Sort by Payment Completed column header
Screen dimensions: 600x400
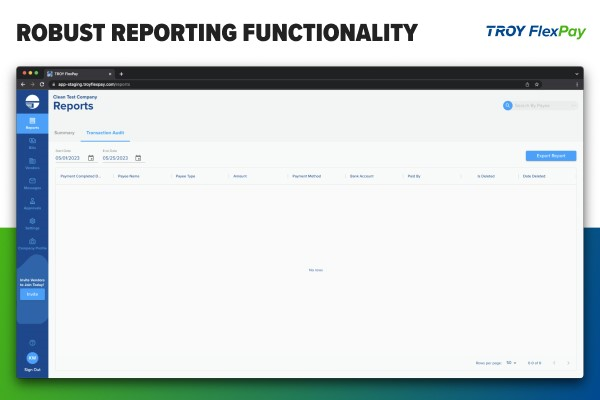pos(80,176)
